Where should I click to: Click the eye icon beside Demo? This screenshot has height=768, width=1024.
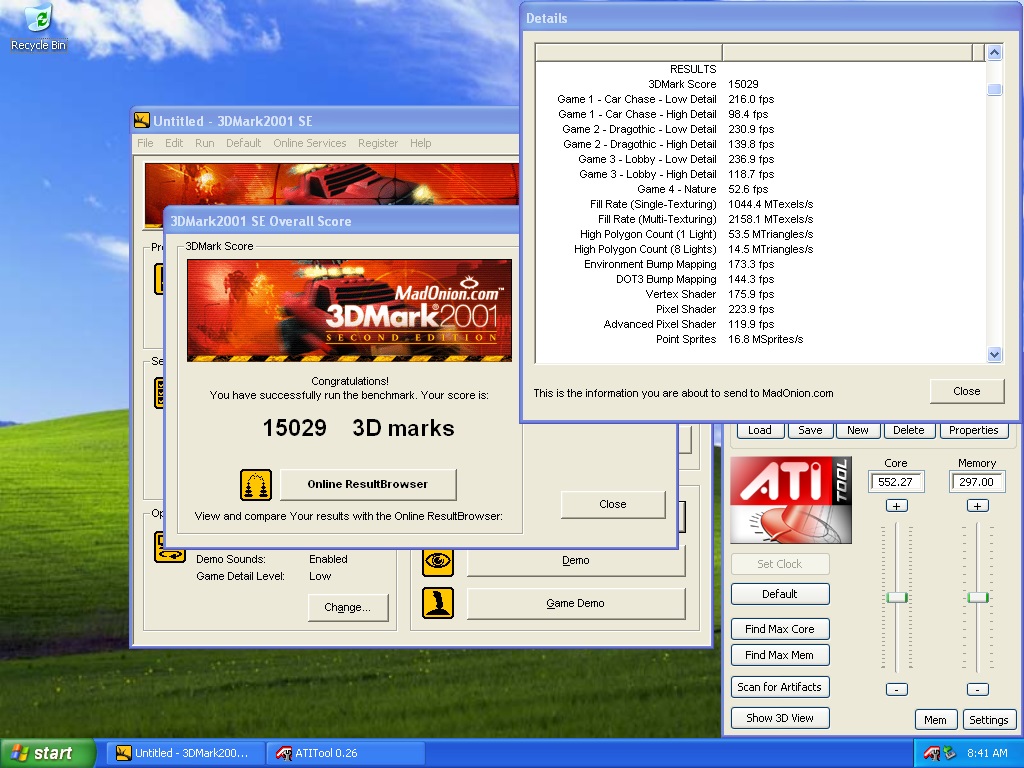[x=438, y=560]
